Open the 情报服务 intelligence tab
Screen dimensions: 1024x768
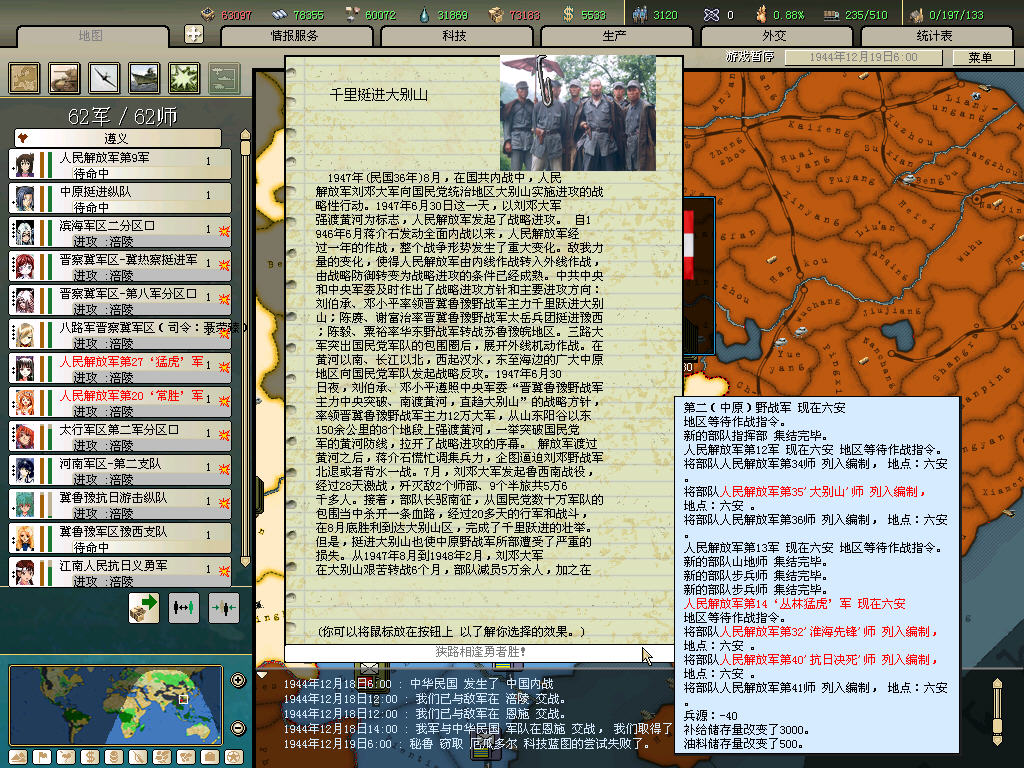tap(295, 36)
